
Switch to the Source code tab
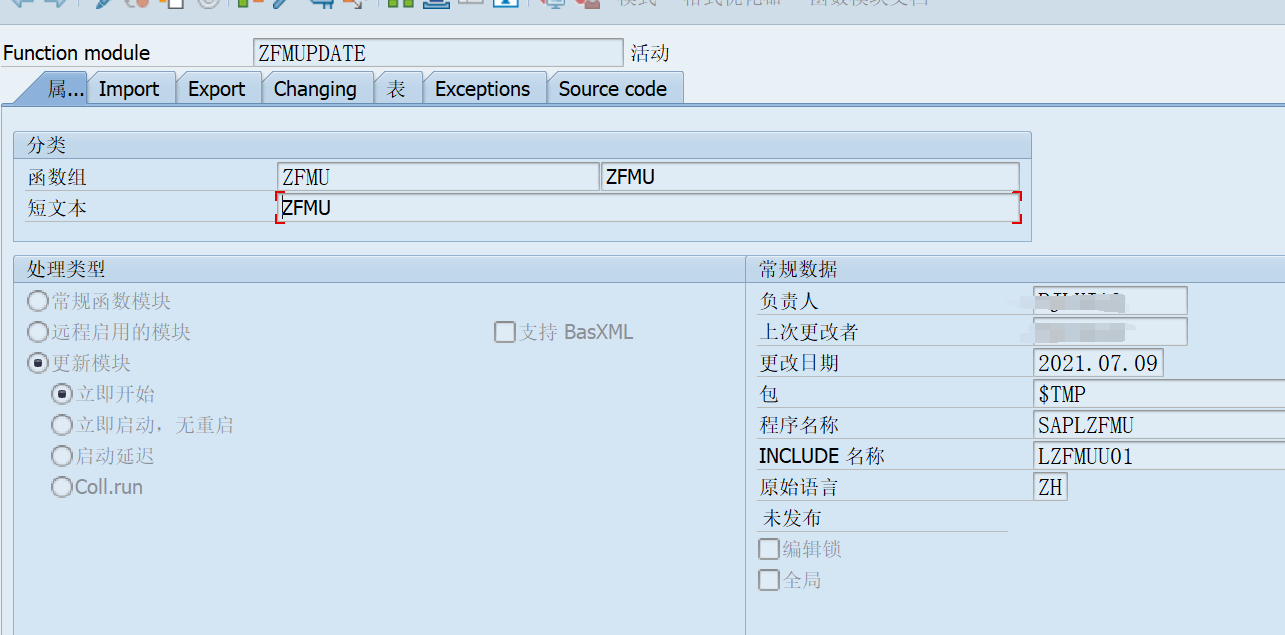coord(615,88)
